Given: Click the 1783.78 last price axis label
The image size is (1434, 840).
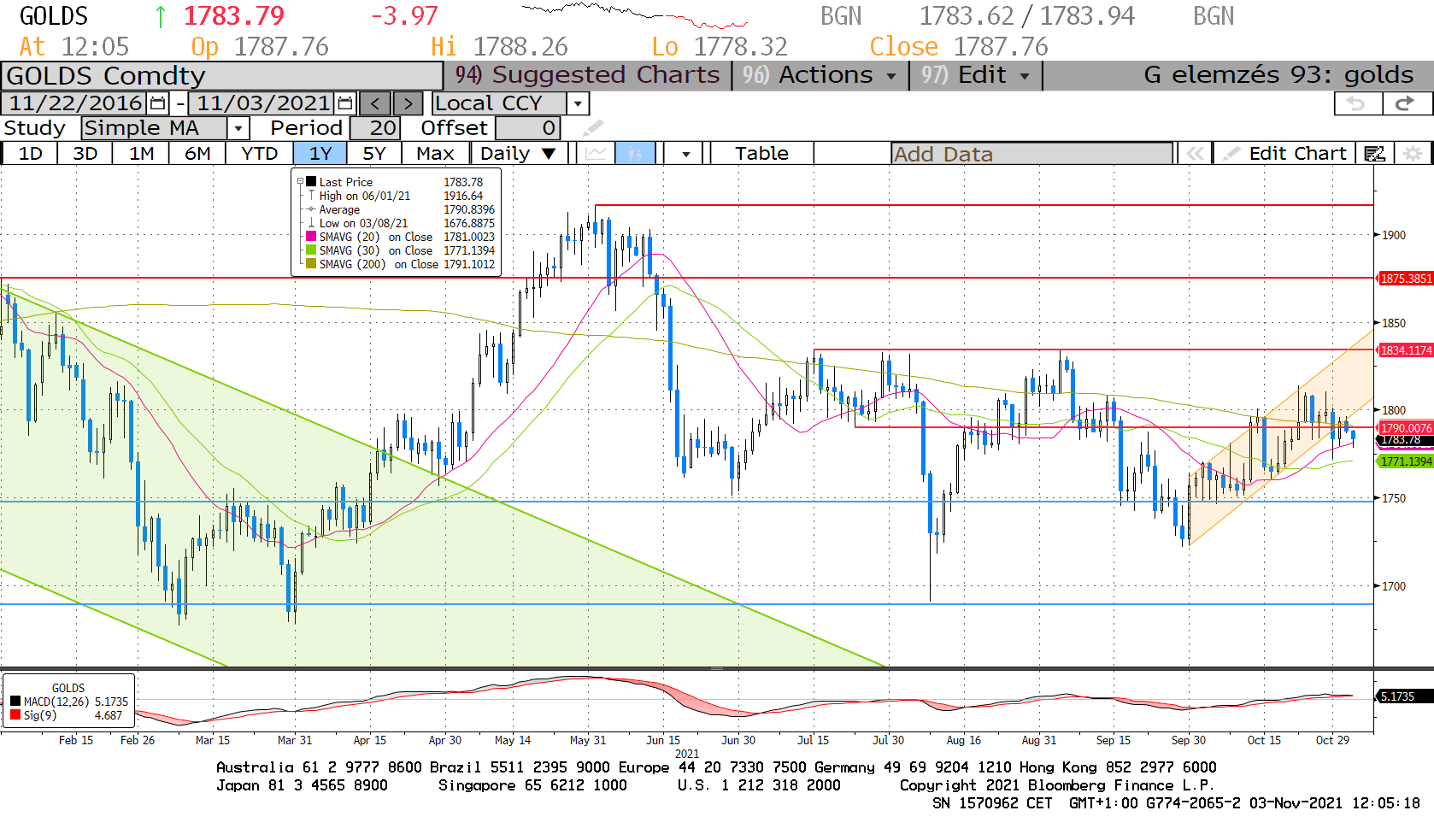Looking at the screenshot, I should (x=1405, y=440).
